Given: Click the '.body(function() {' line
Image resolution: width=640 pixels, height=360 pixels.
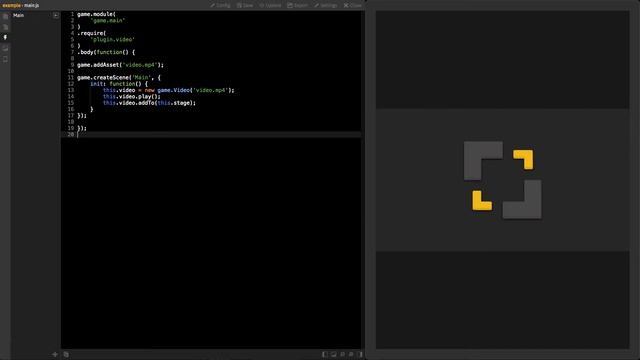Looking at the screenshot, I should (106, 52).
